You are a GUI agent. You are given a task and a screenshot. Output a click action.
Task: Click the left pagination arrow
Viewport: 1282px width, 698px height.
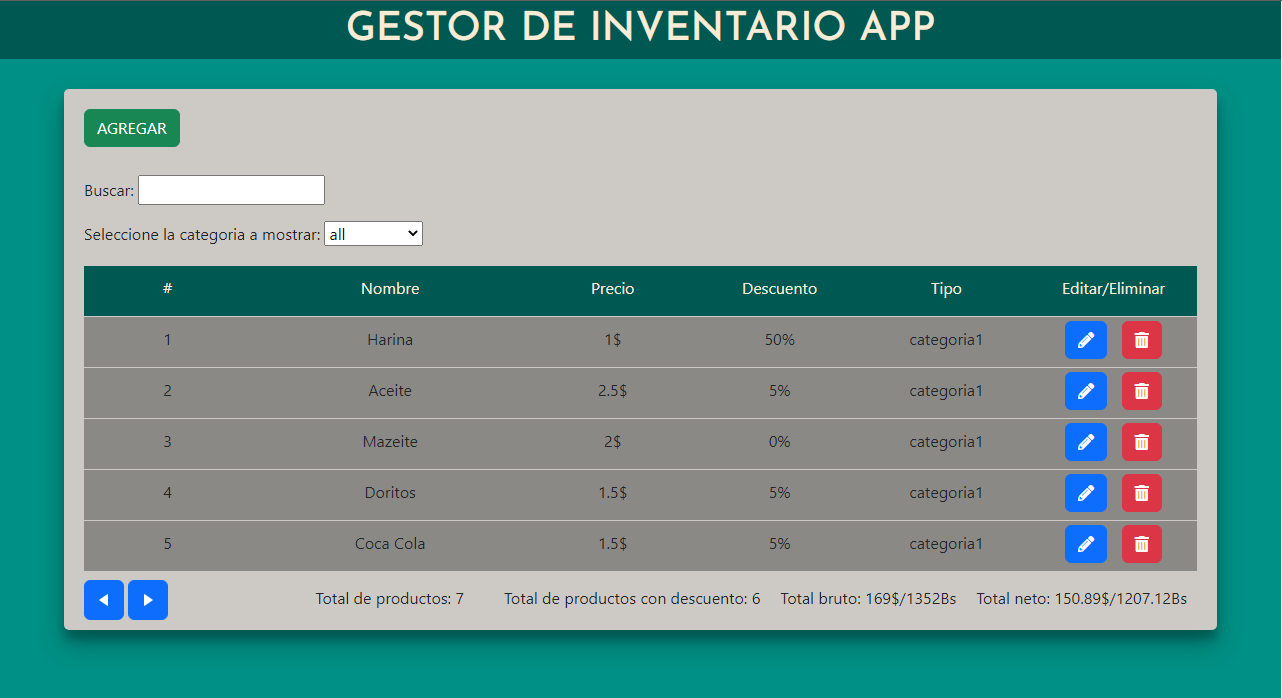104,599
